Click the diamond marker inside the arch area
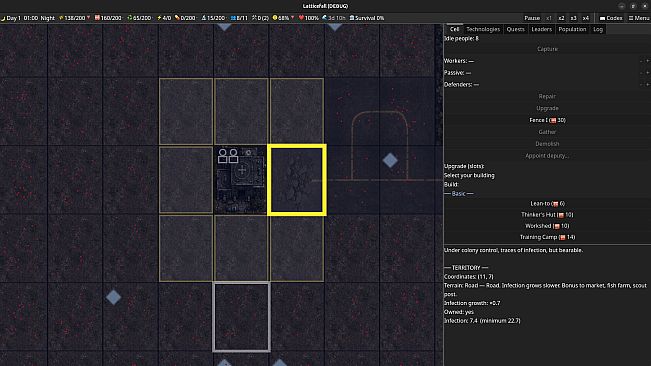The height and width of the screenshot is (366, 651). coord(390,160)
